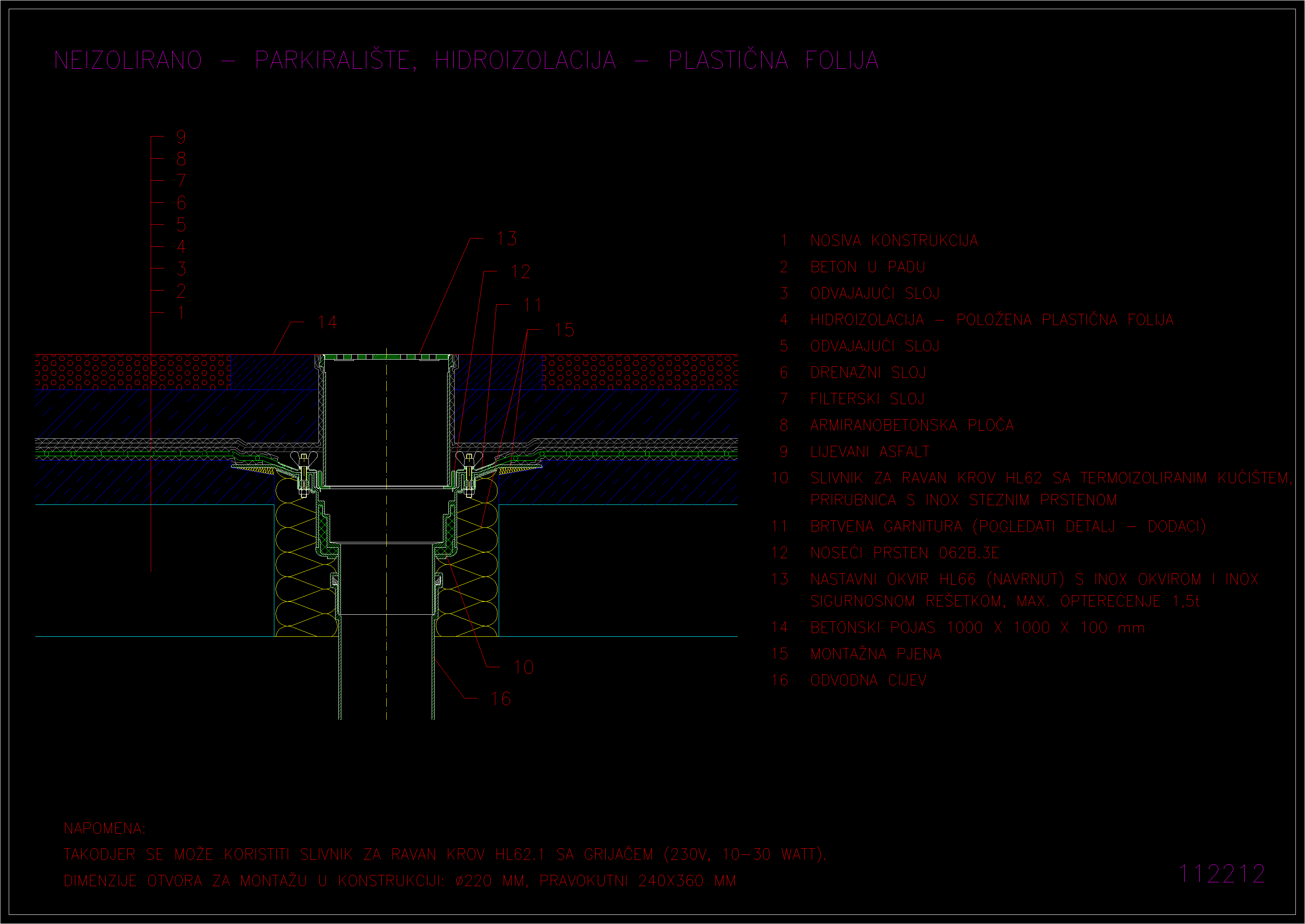
Task: Select legend entry DRENAŽNI SLOJ
Action: pos(868,373)
